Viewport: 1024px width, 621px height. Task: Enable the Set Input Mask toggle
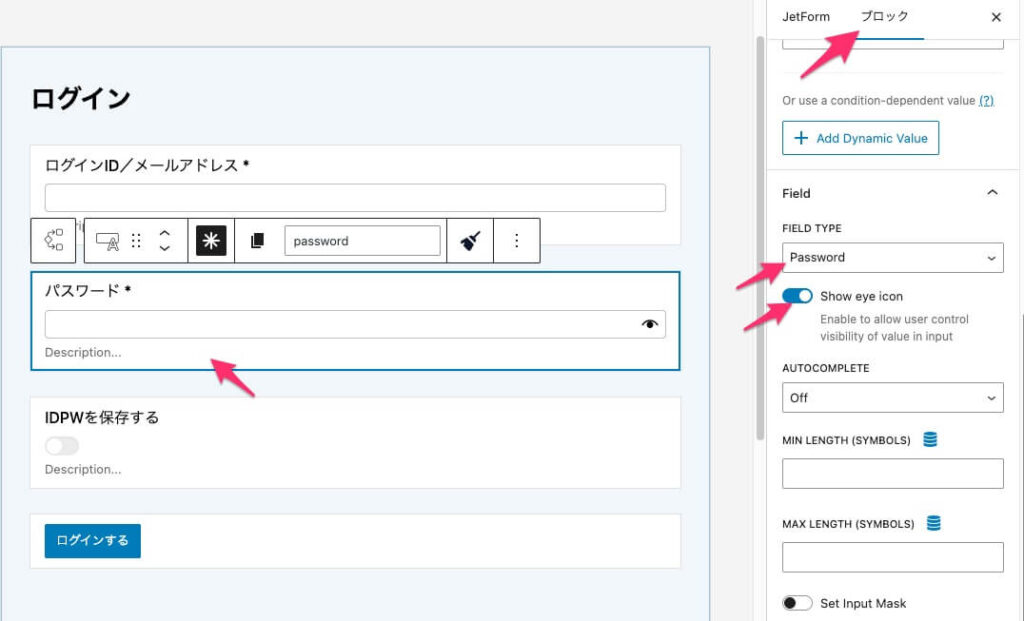[x=797, y=603]
